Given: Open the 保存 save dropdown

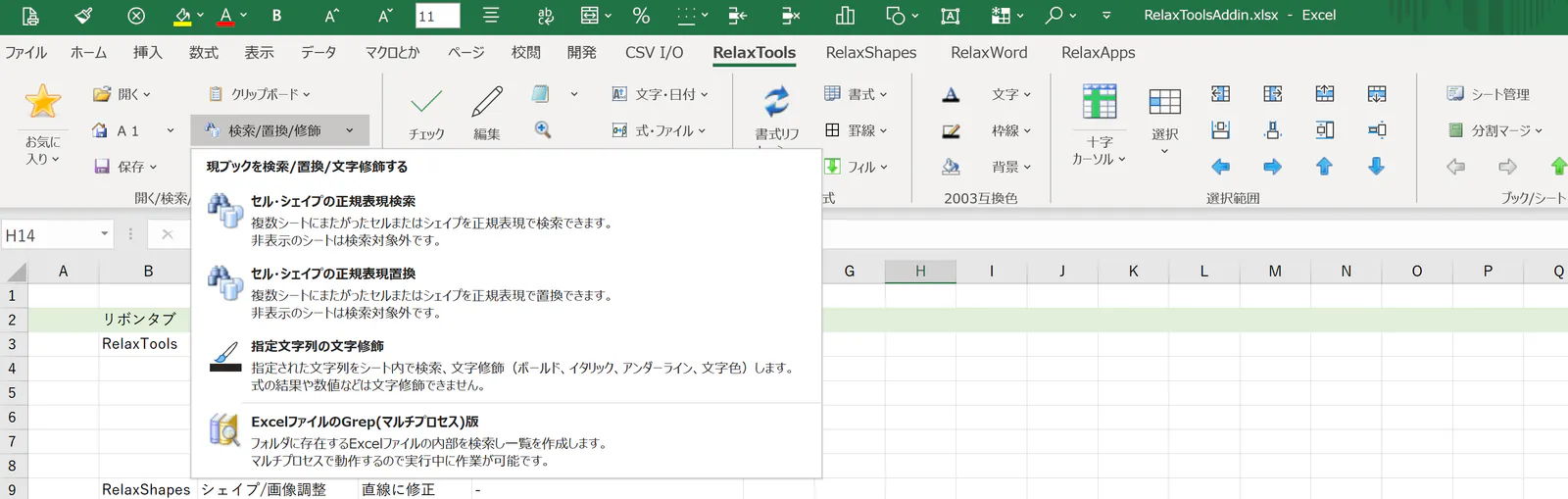Looking at the screenshot, I should coord(124,167).
